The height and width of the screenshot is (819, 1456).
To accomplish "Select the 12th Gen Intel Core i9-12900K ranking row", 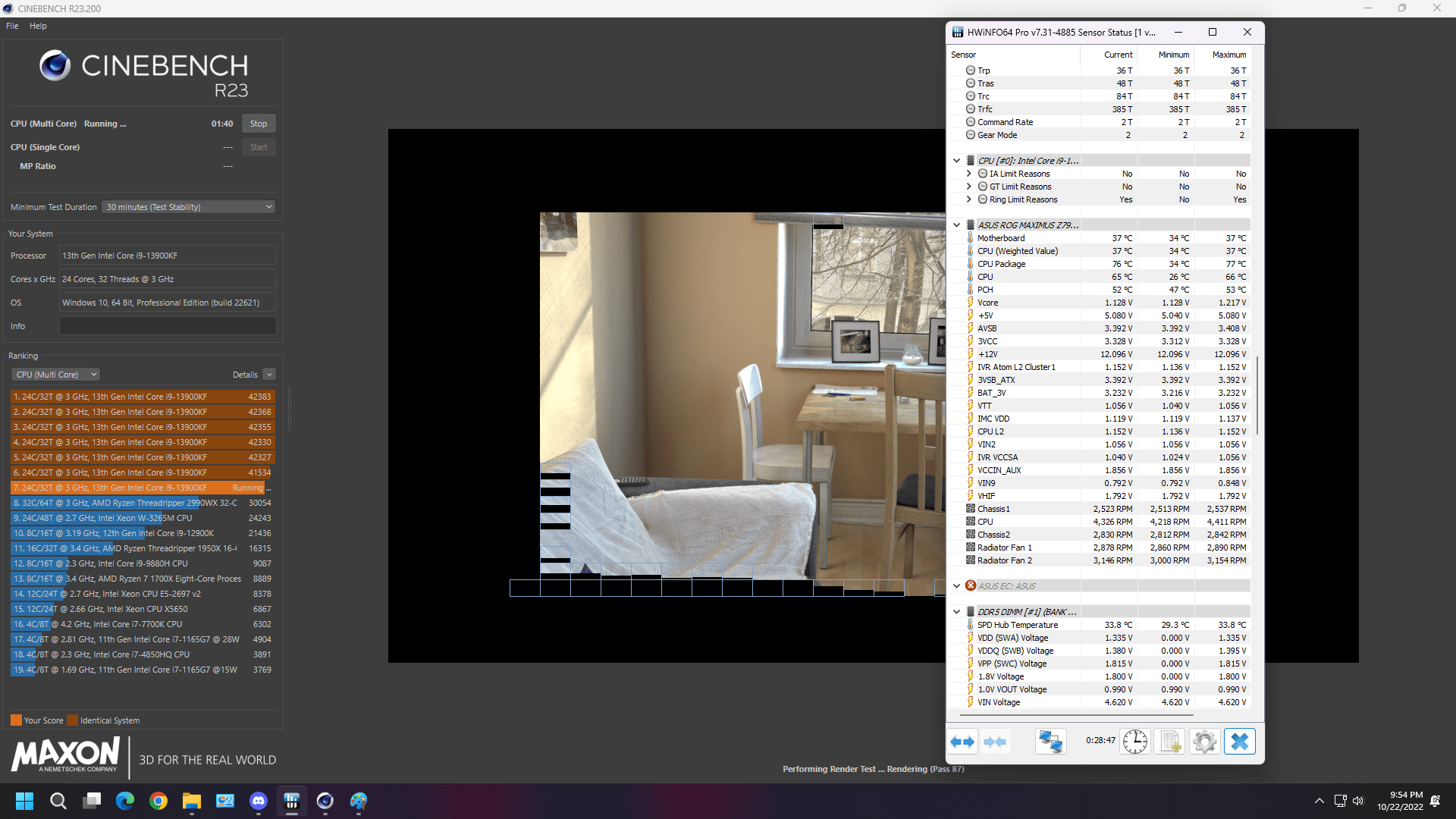I will (x=142, y=533).
